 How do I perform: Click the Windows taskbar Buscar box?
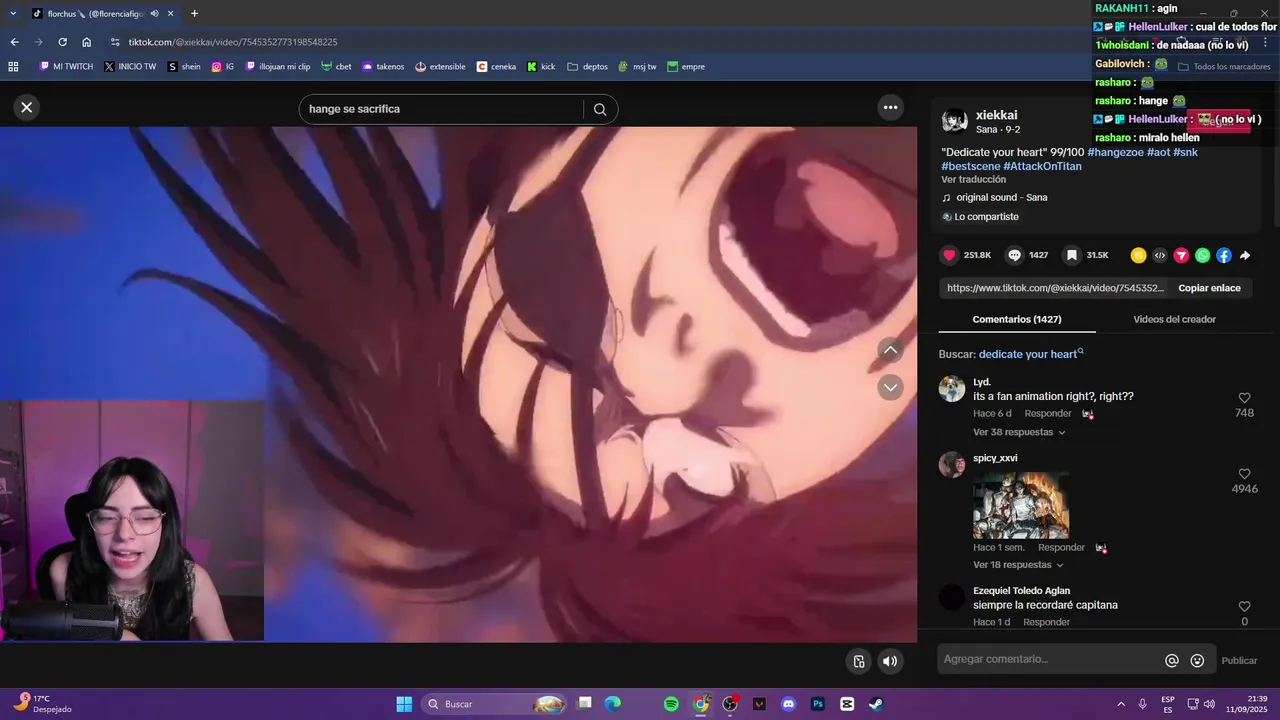495,704
